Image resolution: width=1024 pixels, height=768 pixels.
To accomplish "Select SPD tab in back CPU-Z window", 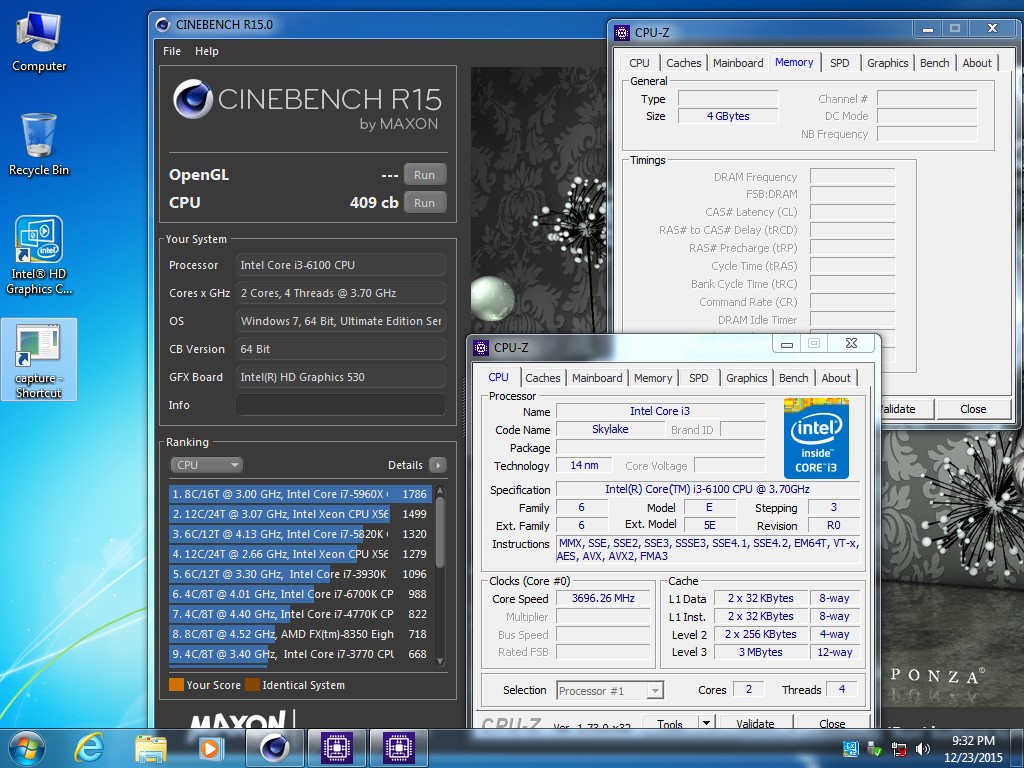I will point(839,63).
